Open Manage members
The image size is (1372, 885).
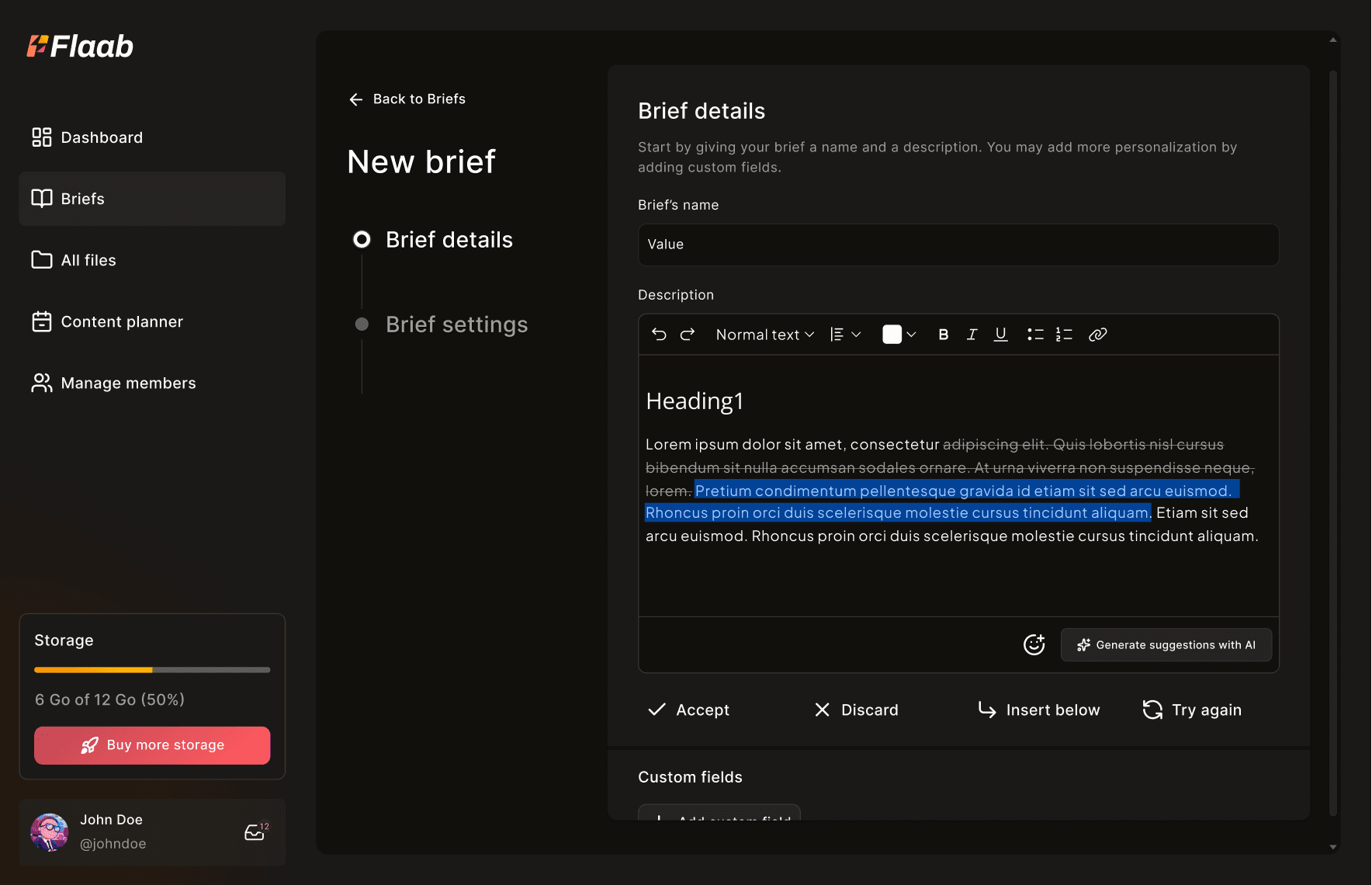(x=152, y=383)
